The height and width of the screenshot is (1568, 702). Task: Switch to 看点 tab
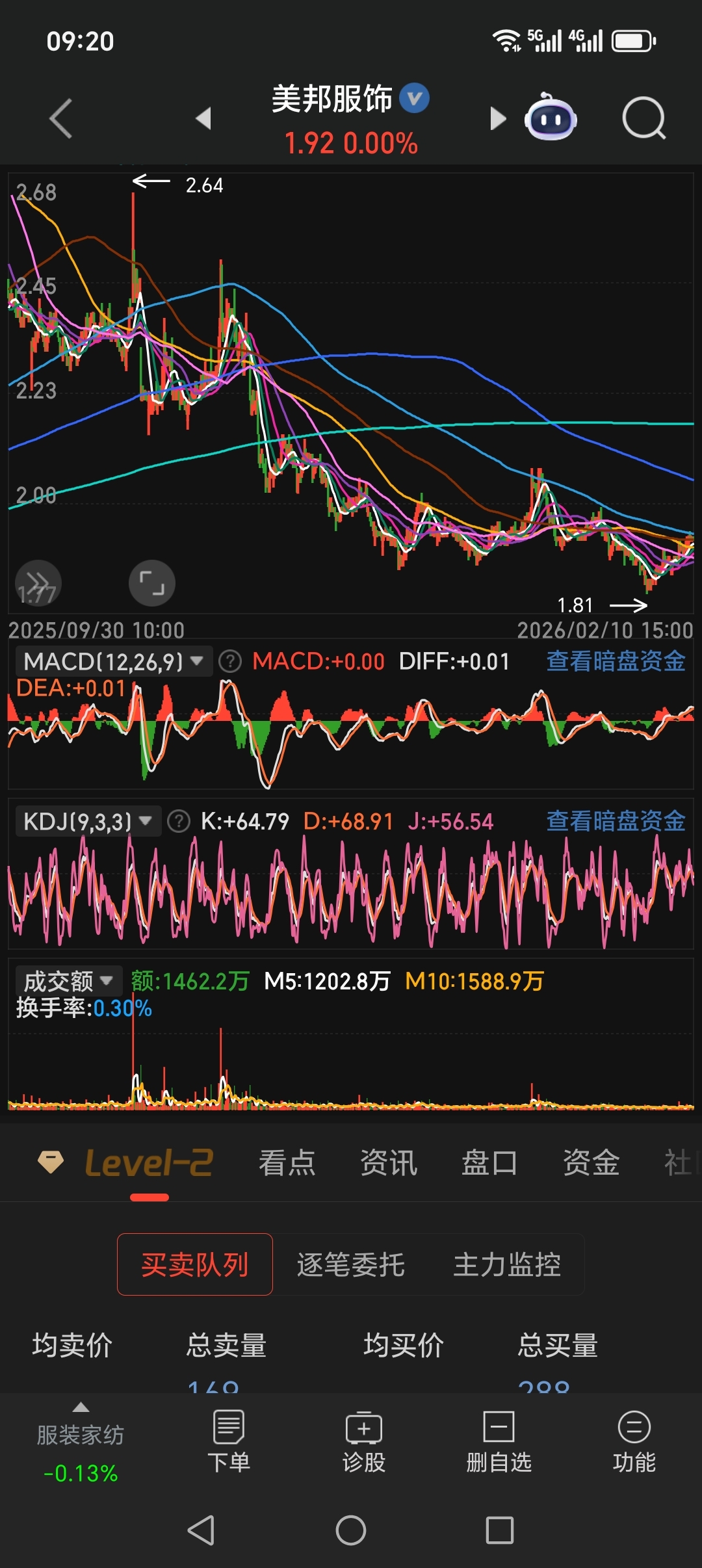(287, 1162)
